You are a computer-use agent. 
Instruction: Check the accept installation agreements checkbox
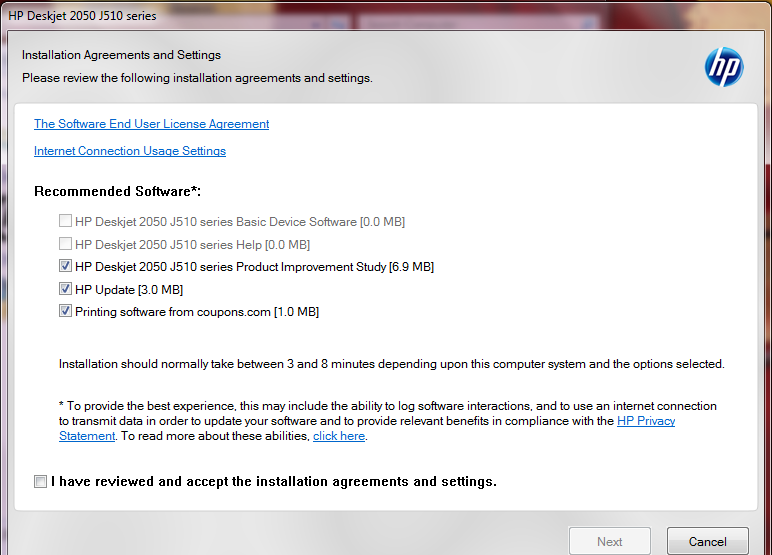pyautogui.click(x=40, y=481)
